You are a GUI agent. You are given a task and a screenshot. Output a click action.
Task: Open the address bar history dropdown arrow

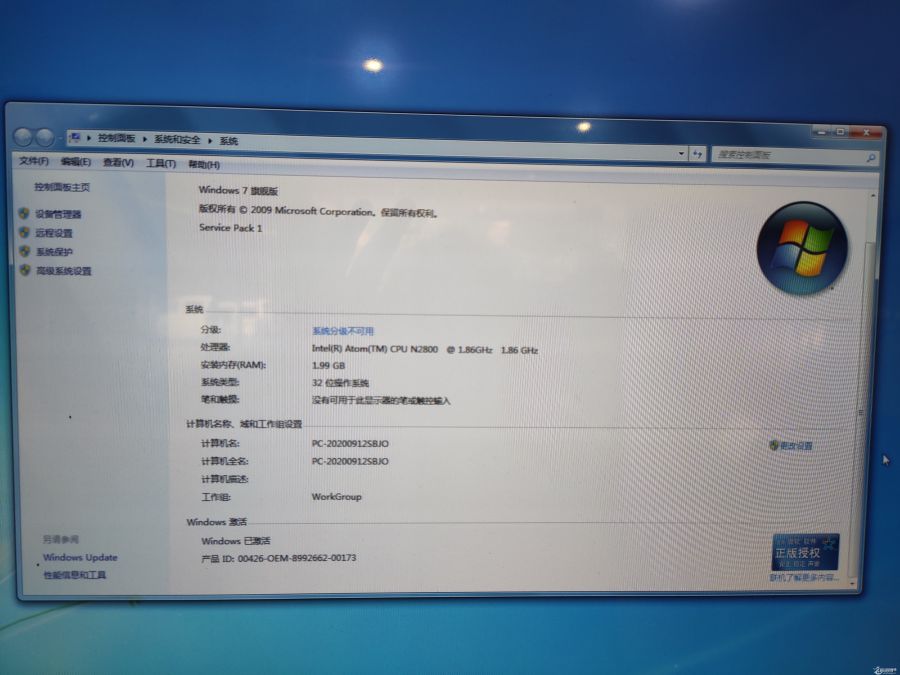pos(681,153)
